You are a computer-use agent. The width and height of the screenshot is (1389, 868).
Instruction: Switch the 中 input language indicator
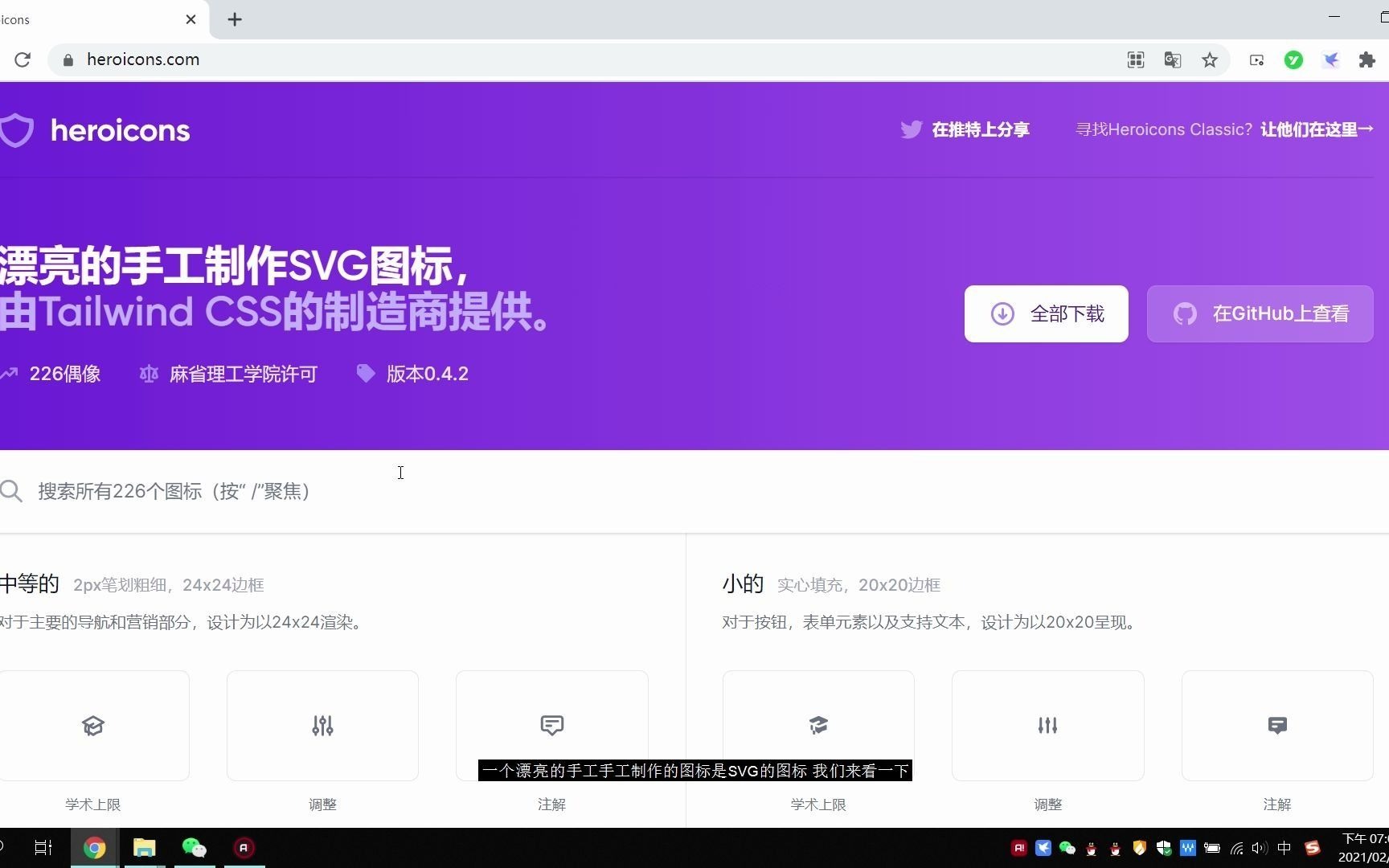click(1285, 848)
